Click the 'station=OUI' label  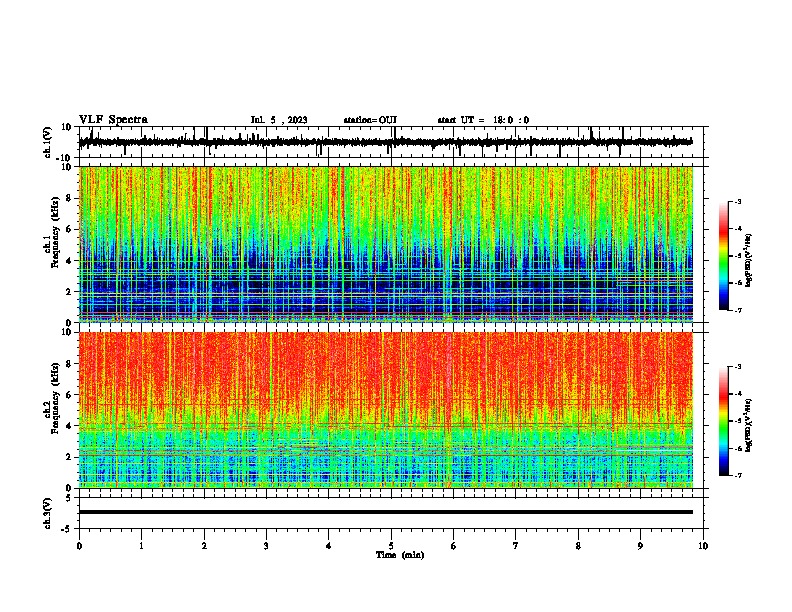pyautogui.click(x=370, y=120)
